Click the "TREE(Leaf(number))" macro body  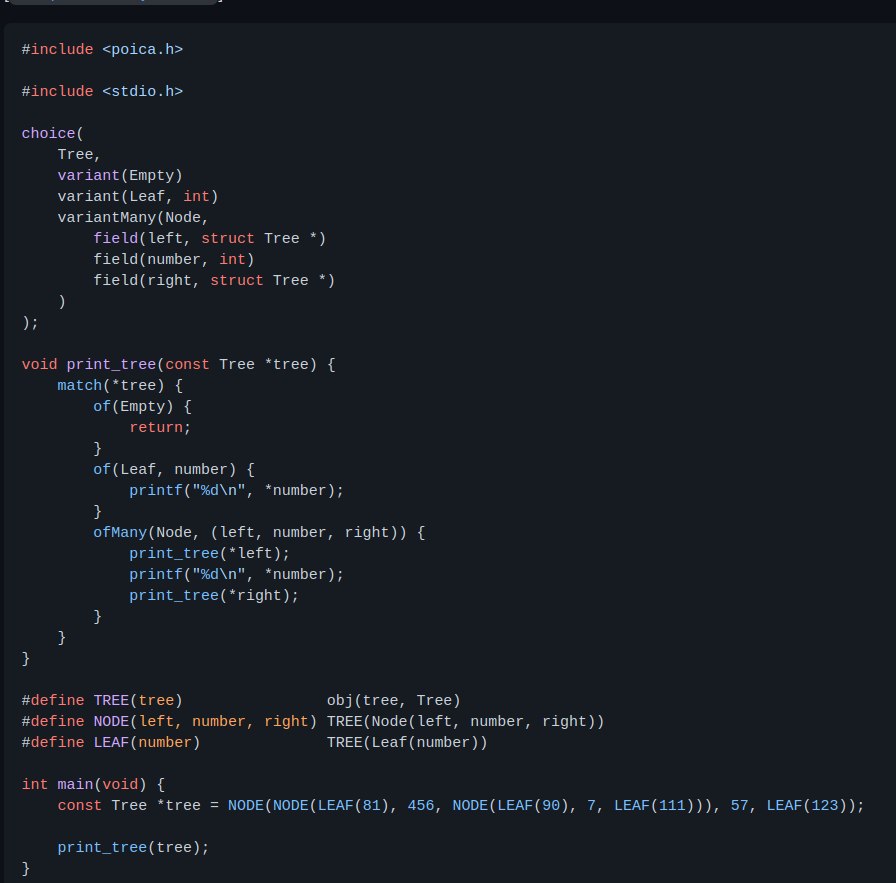[x=407, y=743]
